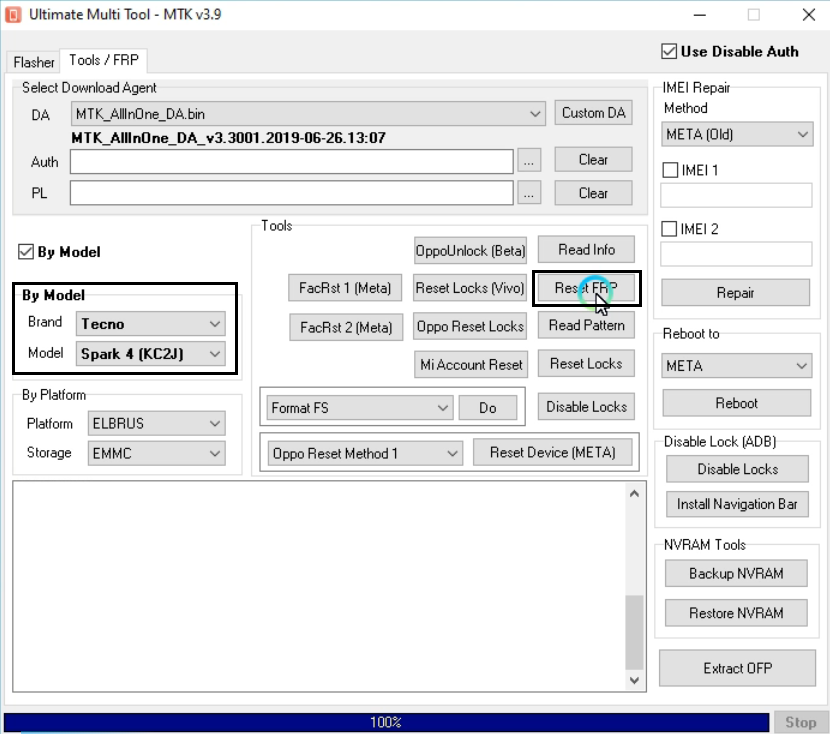Toggle the By Model checkbox
Screen dimensions: 830x734
point(25,251)
